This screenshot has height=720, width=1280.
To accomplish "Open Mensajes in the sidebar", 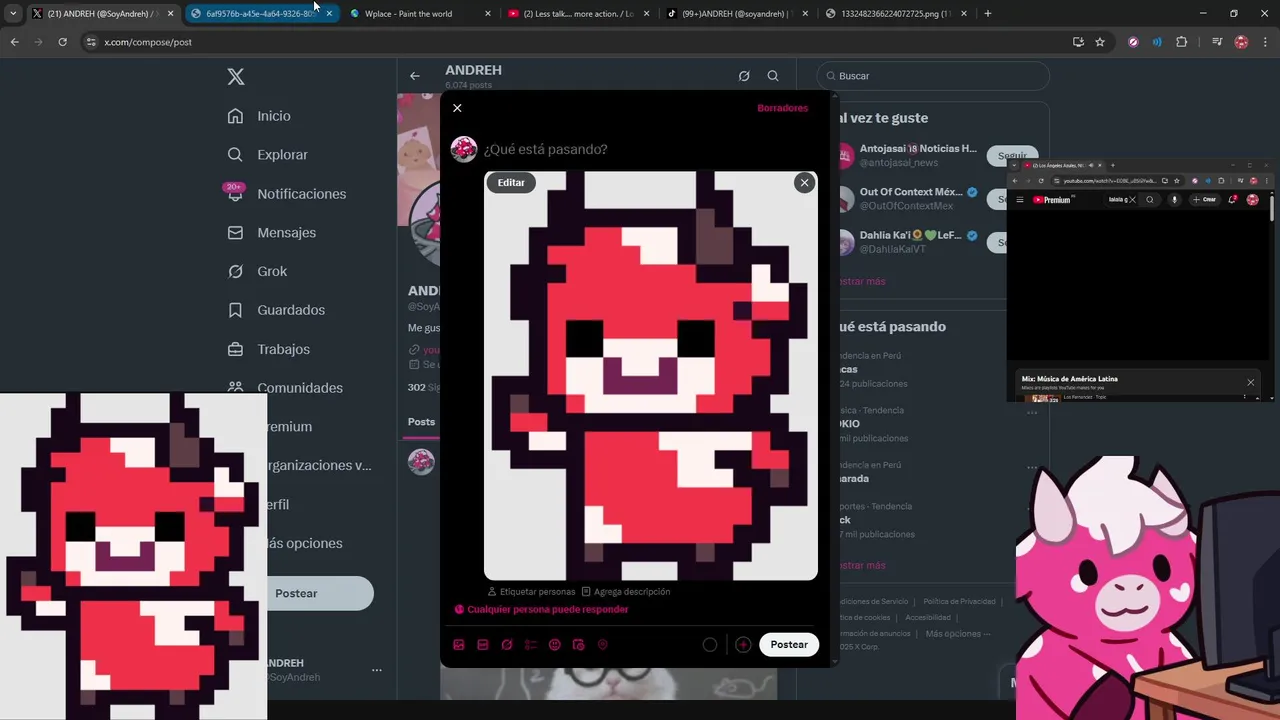I will 271,233.
